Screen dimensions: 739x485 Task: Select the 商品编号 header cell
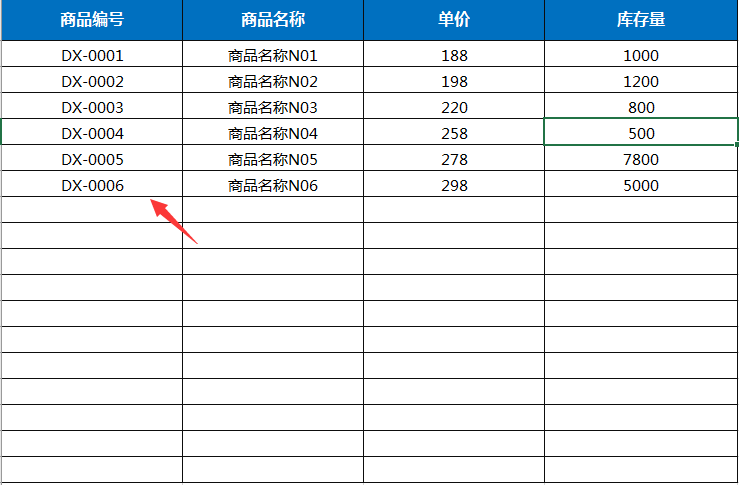pos(92,20)
